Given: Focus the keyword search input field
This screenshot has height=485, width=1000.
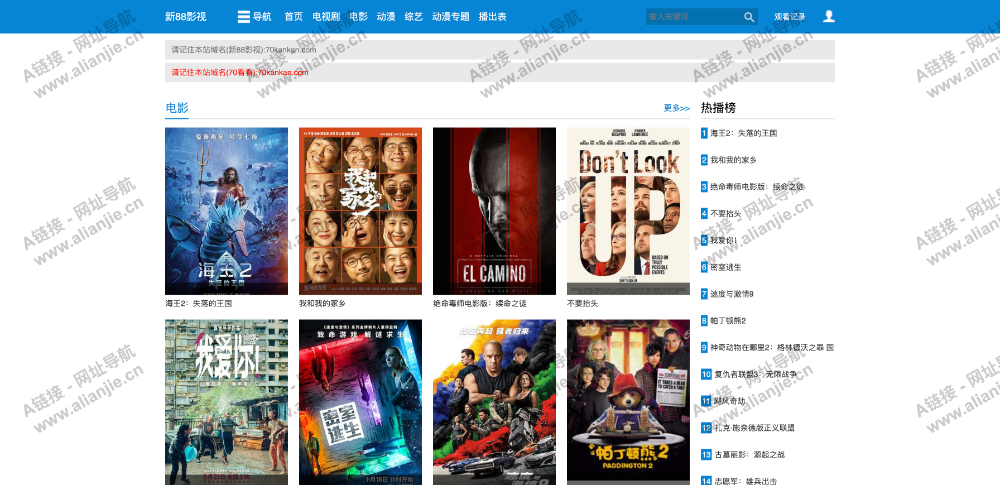Looking at the screenshot, I should pos(693,17).
